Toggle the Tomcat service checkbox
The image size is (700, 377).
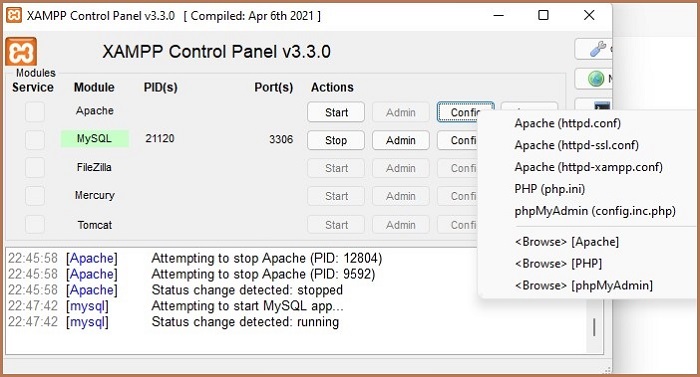[35, 225]
